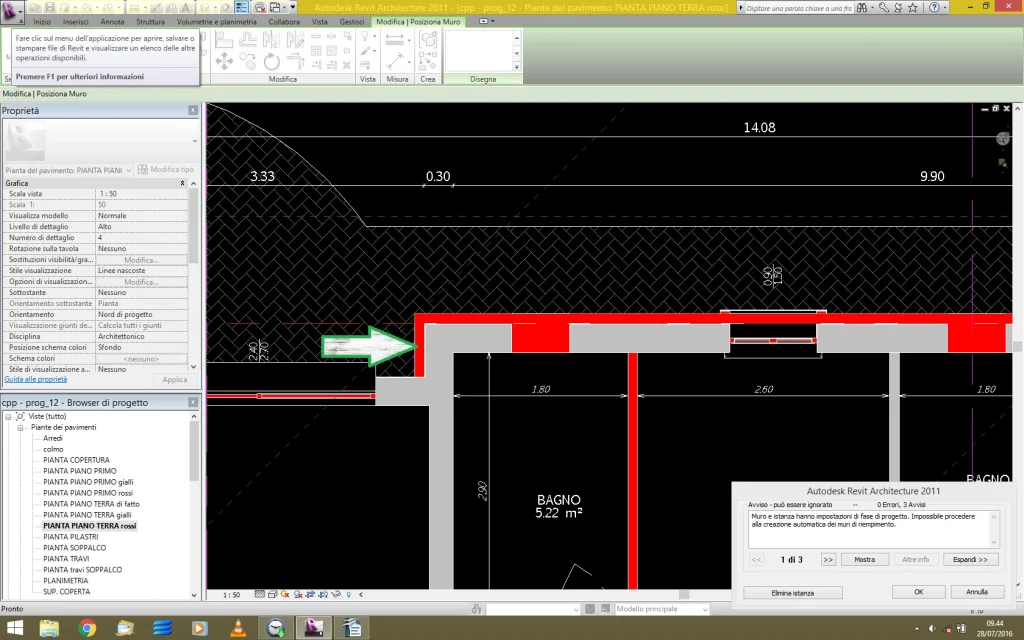Expand the Disegna gallery more arrow
Screen dimensions: 1024x640
pos(517,67)
